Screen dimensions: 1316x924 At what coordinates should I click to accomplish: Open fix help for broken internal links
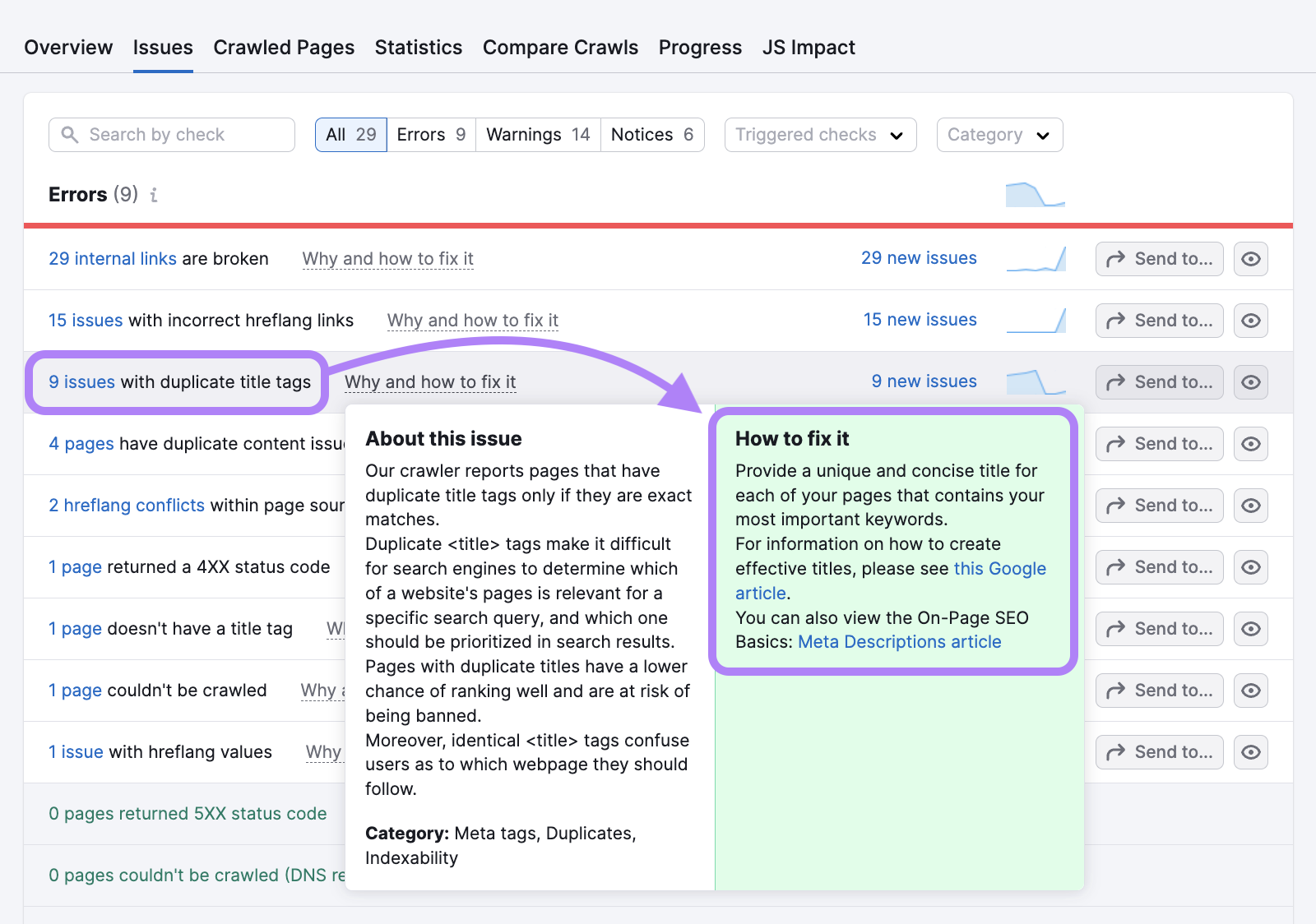388,259
